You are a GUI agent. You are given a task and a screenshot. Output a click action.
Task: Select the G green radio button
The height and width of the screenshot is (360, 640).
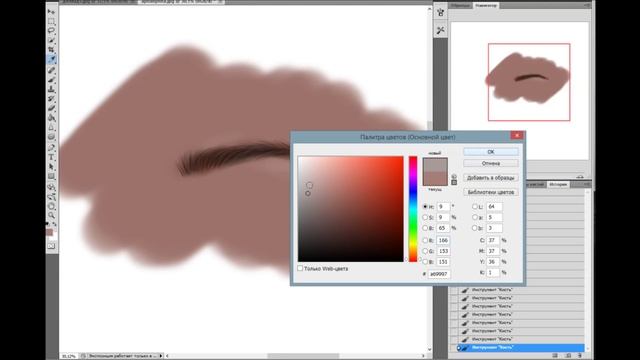click(x=425, y=251)
